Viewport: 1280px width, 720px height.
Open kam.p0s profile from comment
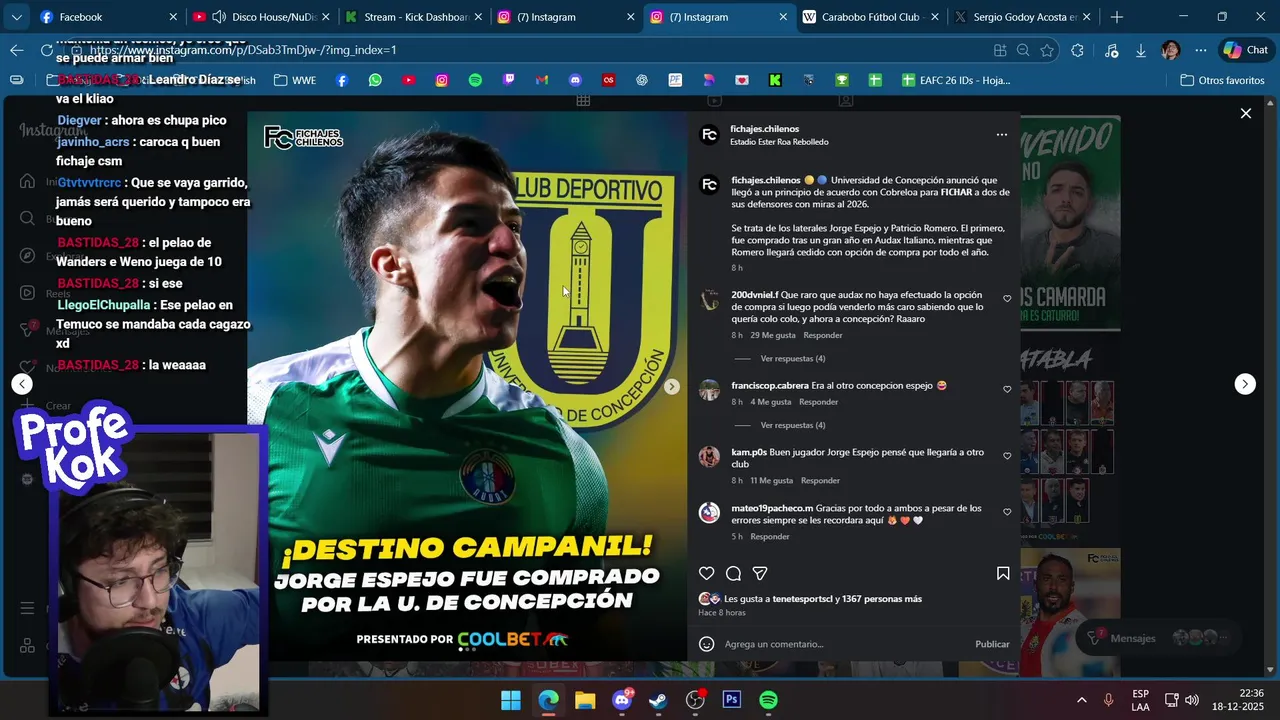[749, 452]
